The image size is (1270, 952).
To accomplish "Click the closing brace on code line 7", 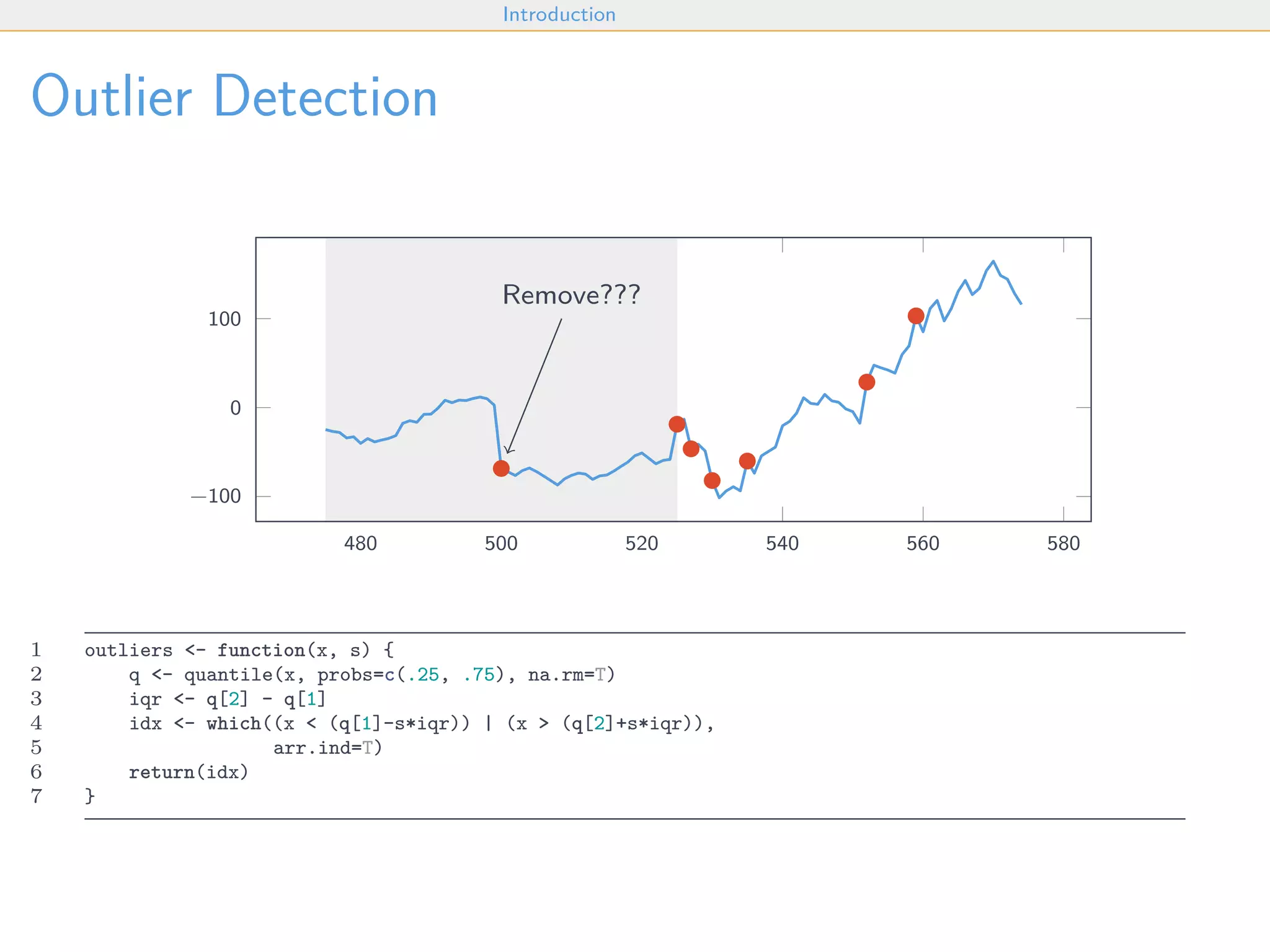I will (x=91, y=796).
